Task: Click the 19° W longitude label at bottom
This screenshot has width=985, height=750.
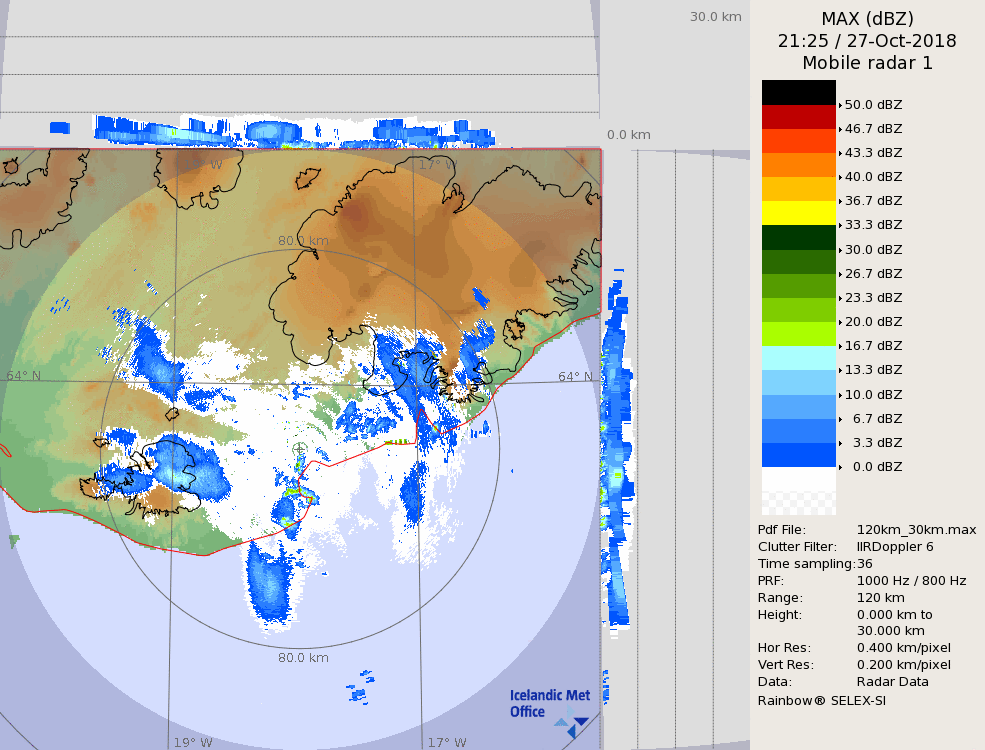Action: pos(193,742)
